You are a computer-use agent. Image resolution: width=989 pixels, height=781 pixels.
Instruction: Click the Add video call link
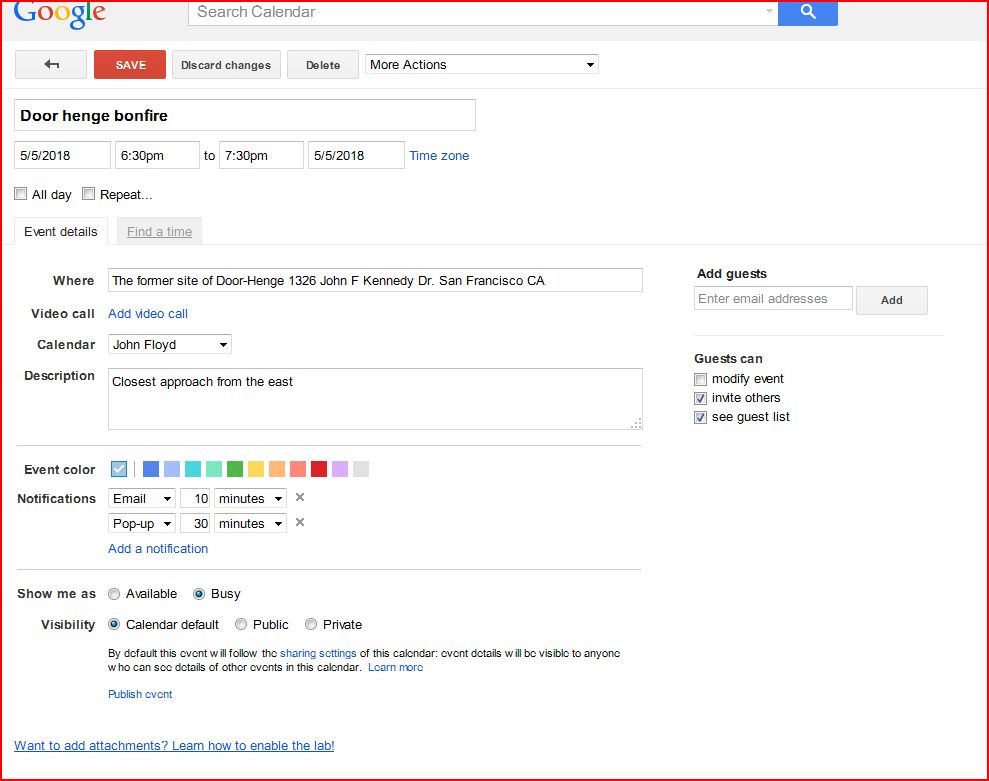click(x=148, y=314)
